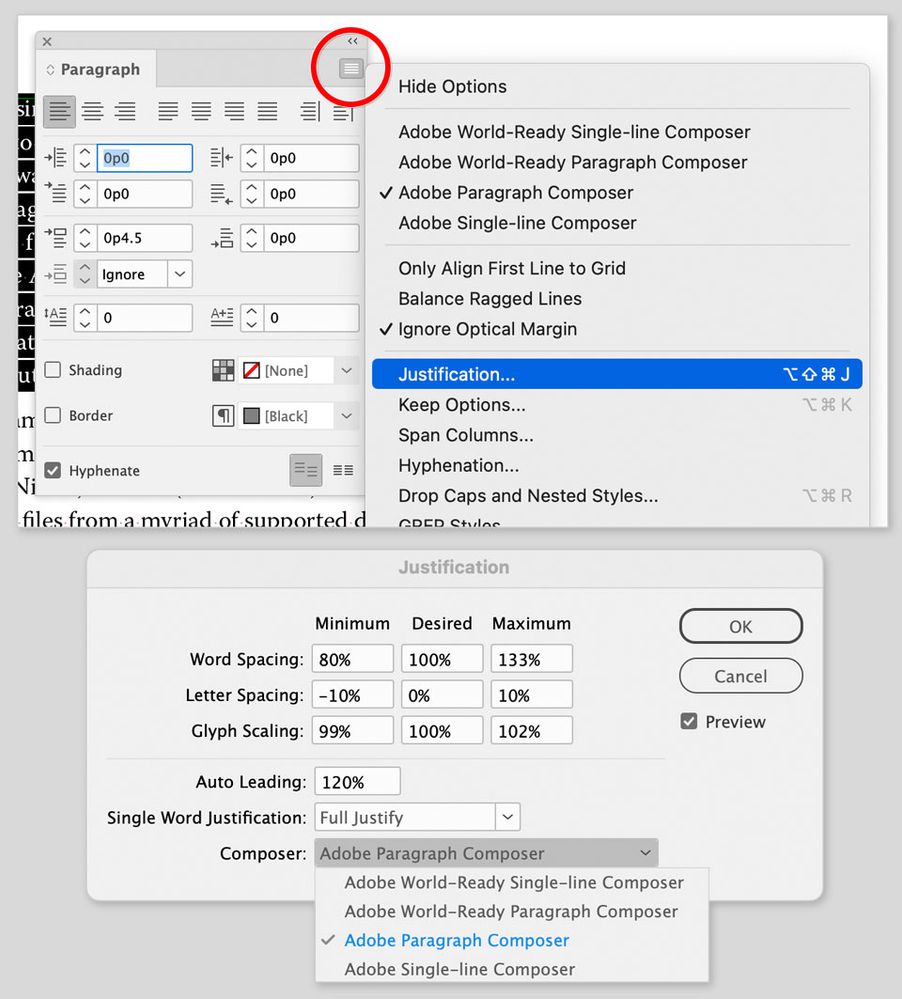
Task: Select Justify with last line aligned center
Action: pyautogui.click(x=201, y=111)
